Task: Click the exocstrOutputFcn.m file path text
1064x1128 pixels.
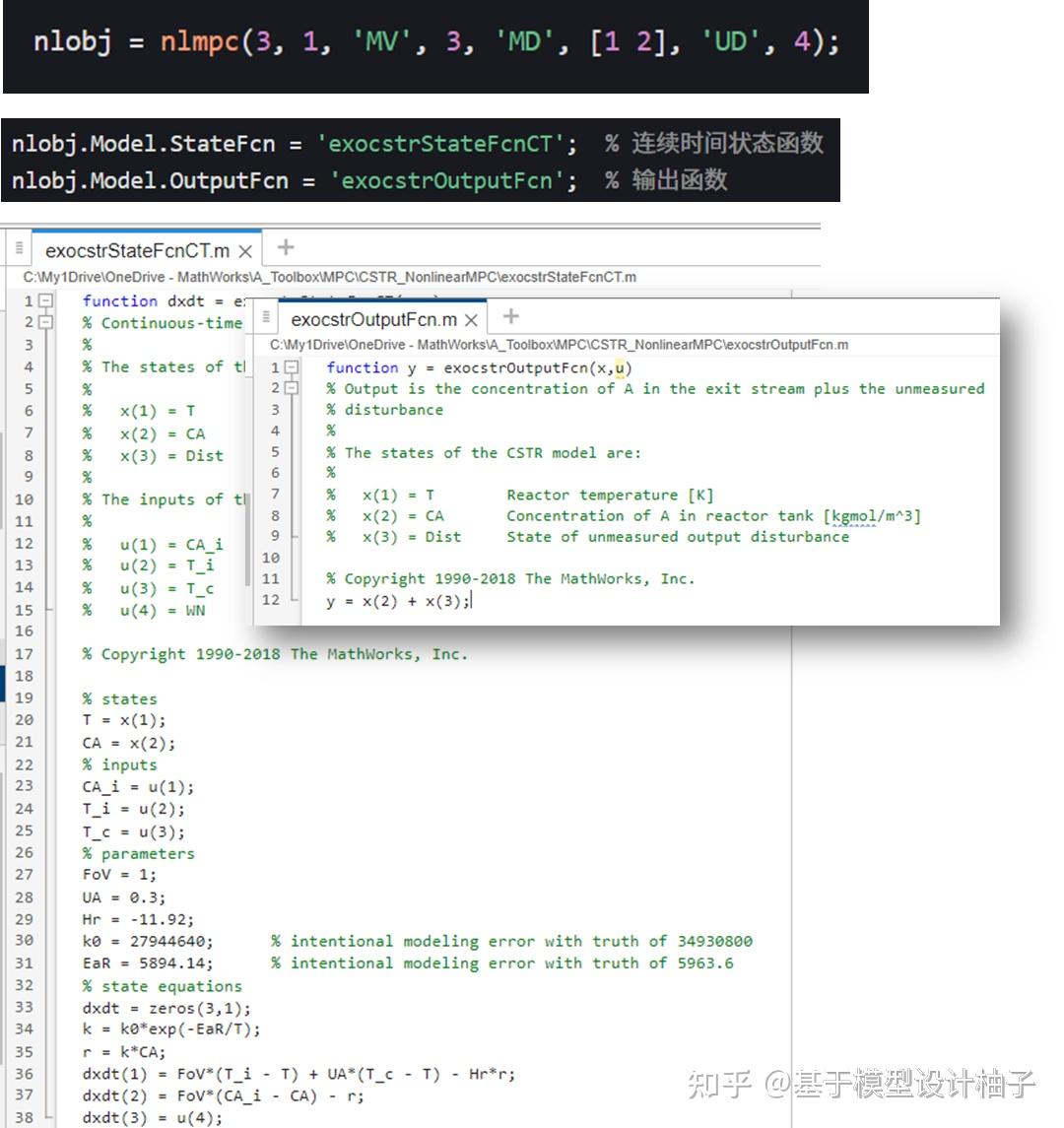Action: (x=559, y=345)
